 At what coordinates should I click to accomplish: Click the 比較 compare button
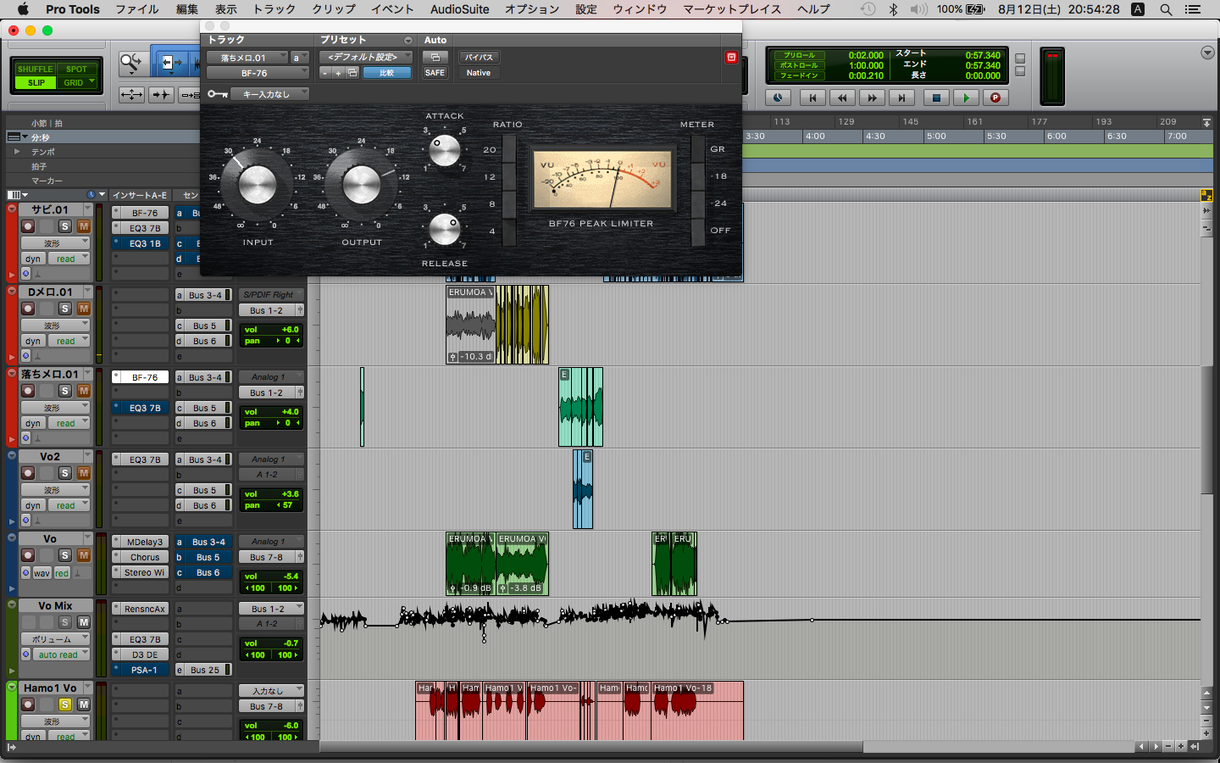click(387, 73)
